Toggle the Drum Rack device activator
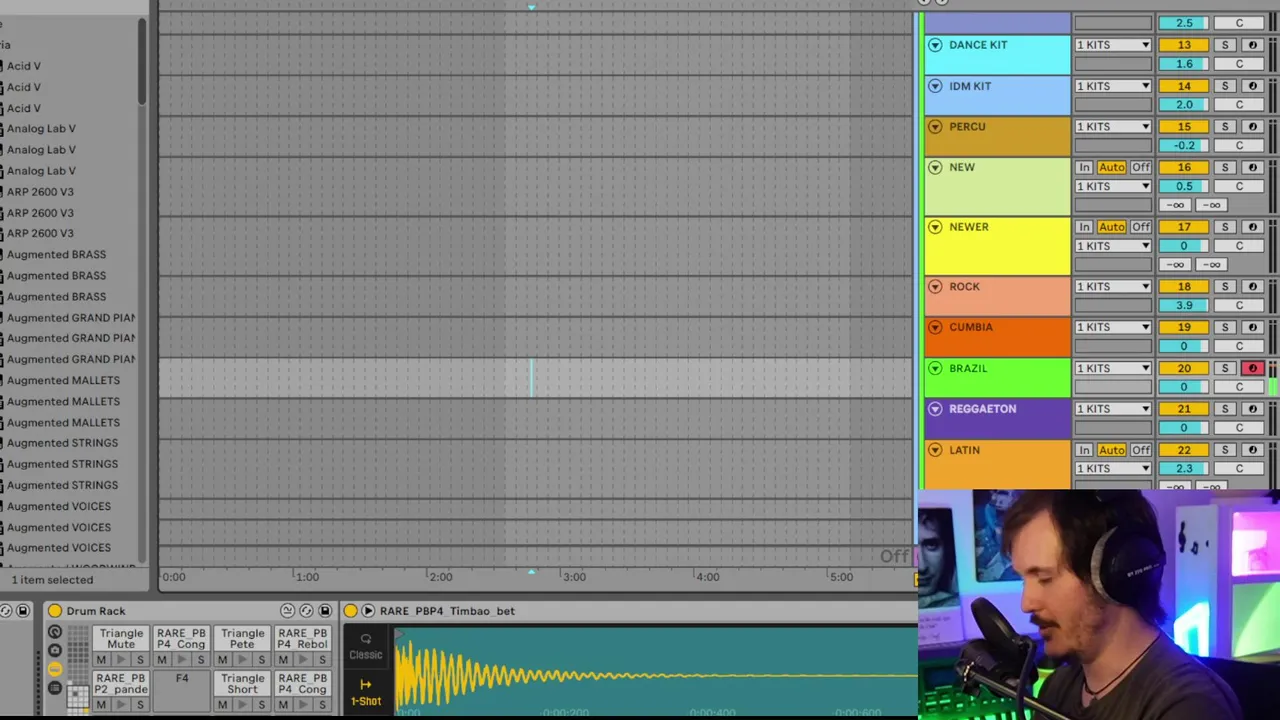Image resolution: width=1280 pixels, height=720 pixels. [55, 611]
